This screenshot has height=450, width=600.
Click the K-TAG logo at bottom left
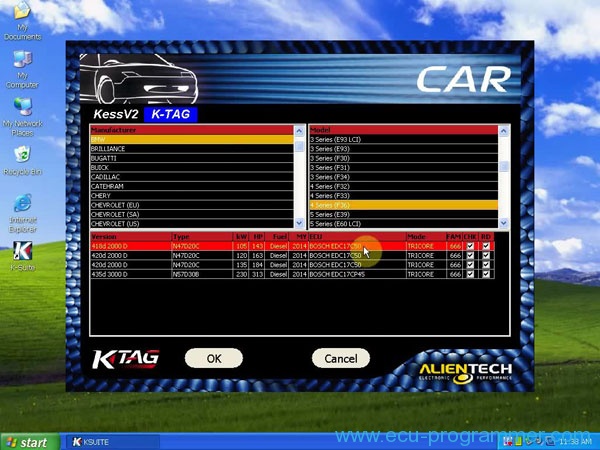125,358
